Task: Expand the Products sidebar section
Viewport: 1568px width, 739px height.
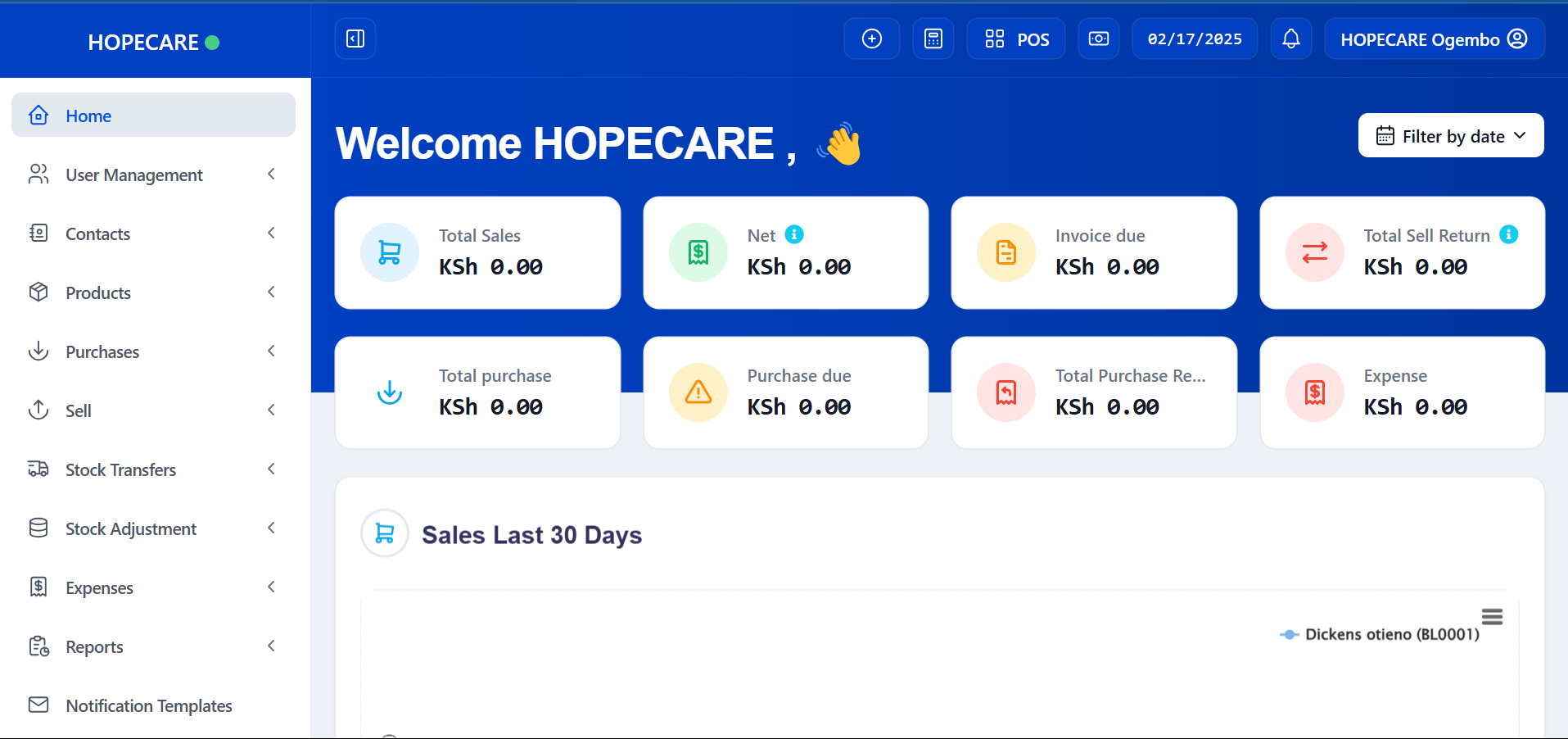Action: click(153, 292)
